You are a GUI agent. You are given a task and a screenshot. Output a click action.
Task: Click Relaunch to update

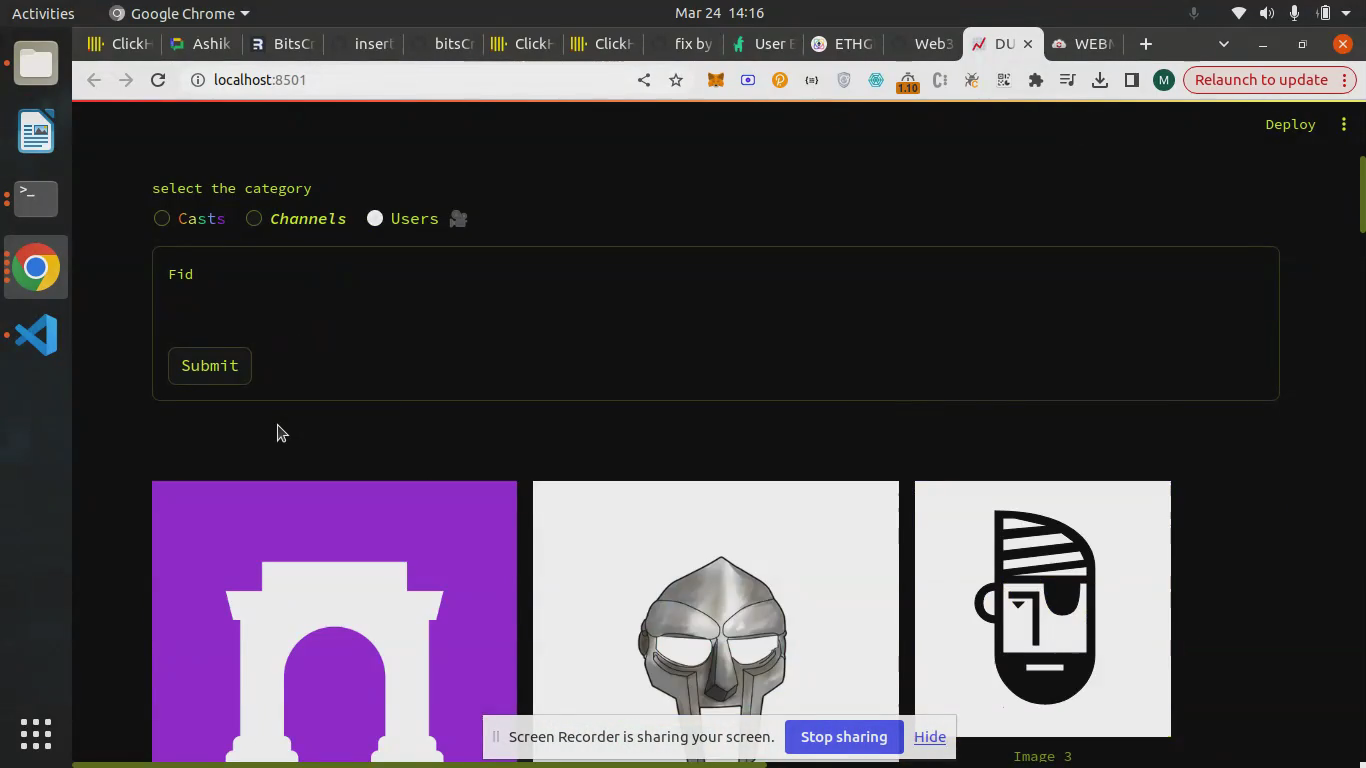point(1269,80)
